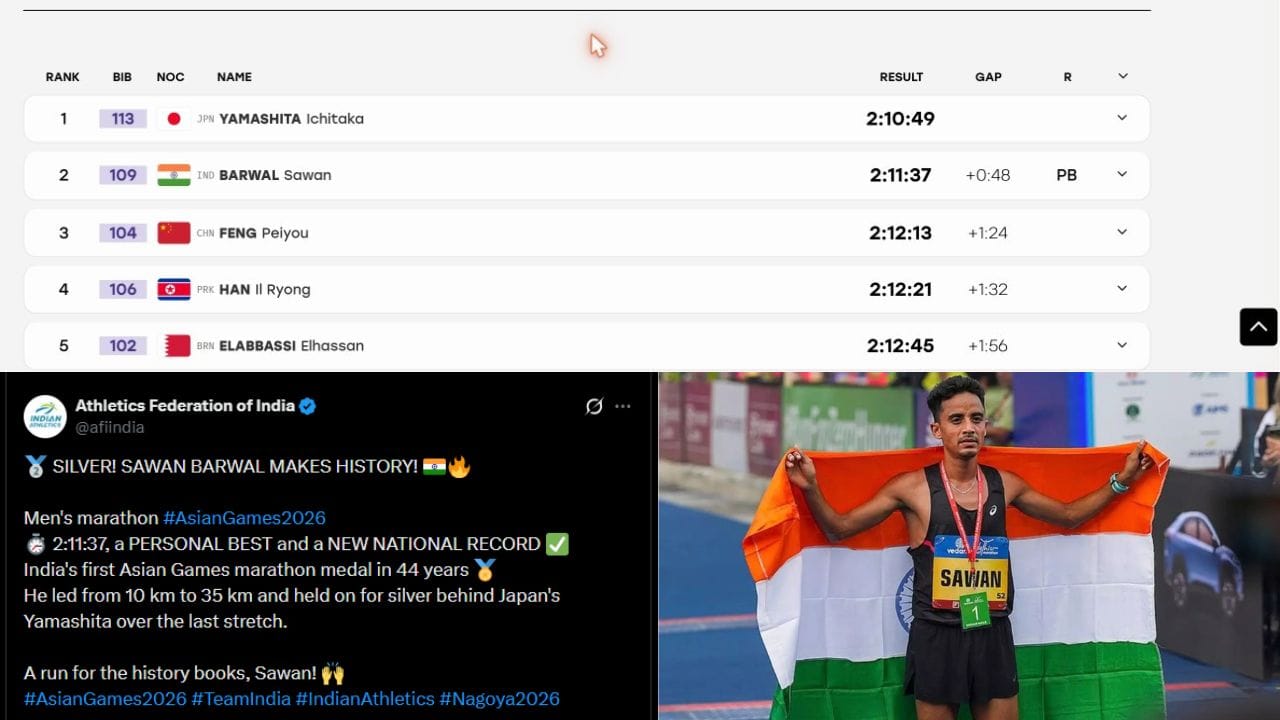This screenshot has height=720, width=1280.
Task: Open the photo of Sawan holding flag
Action: pyautogui.click(x=969, y=546)
